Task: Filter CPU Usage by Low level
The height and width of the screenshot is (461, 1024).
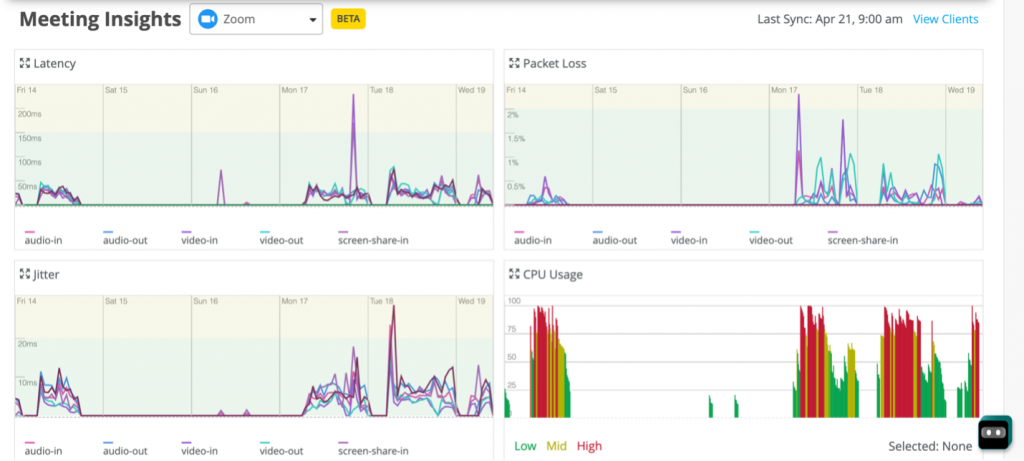Action: [524, 446]
